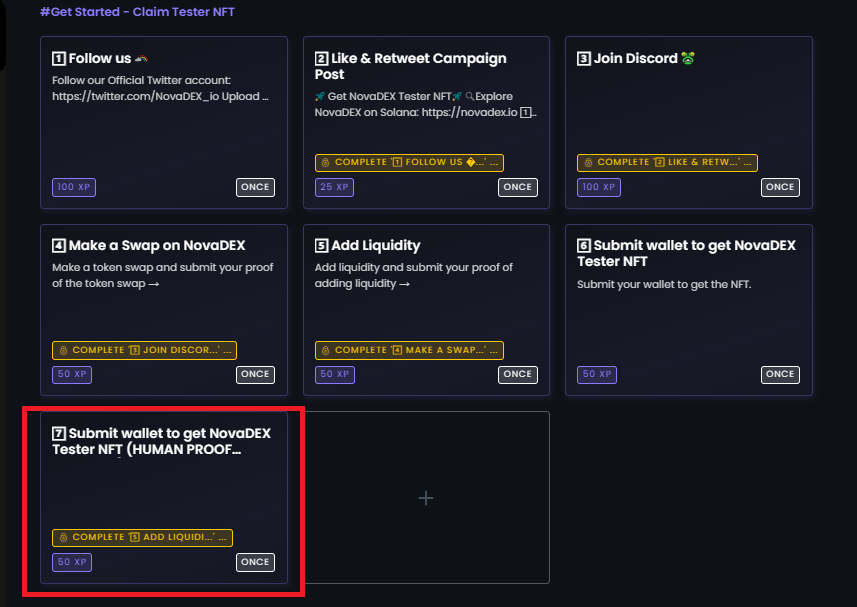This screenshot has width=857, height=607.
Task: Click the boxed number 2 icon before Like & Retweet
Action: (x=321, y=58)
